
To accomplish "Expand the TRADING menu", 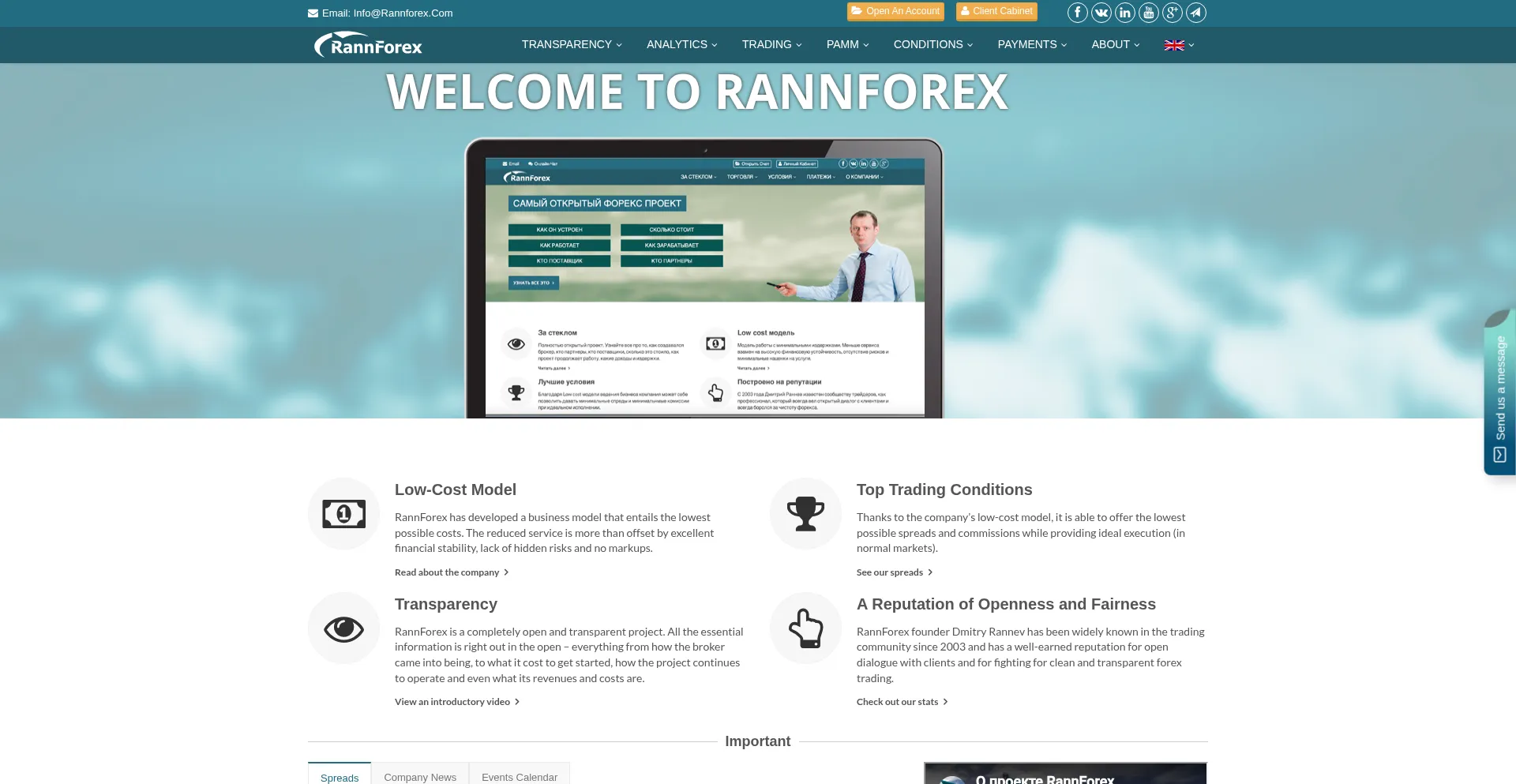I will pyautogui.click(x=771, y=45).
